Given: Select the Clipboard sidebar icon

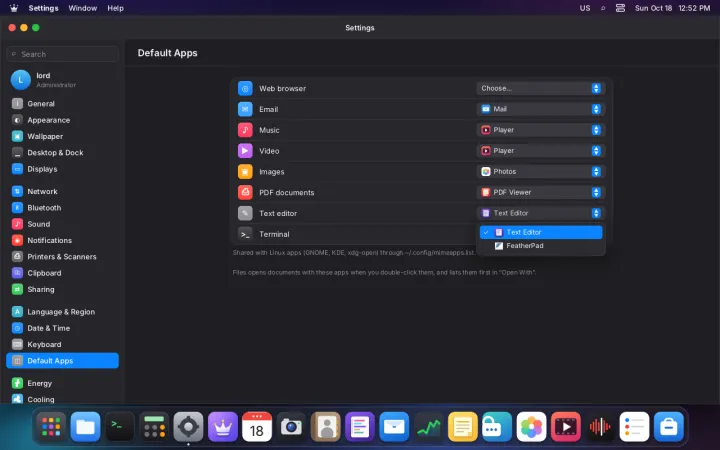Looking at the screenshot, I should [17, 273].
